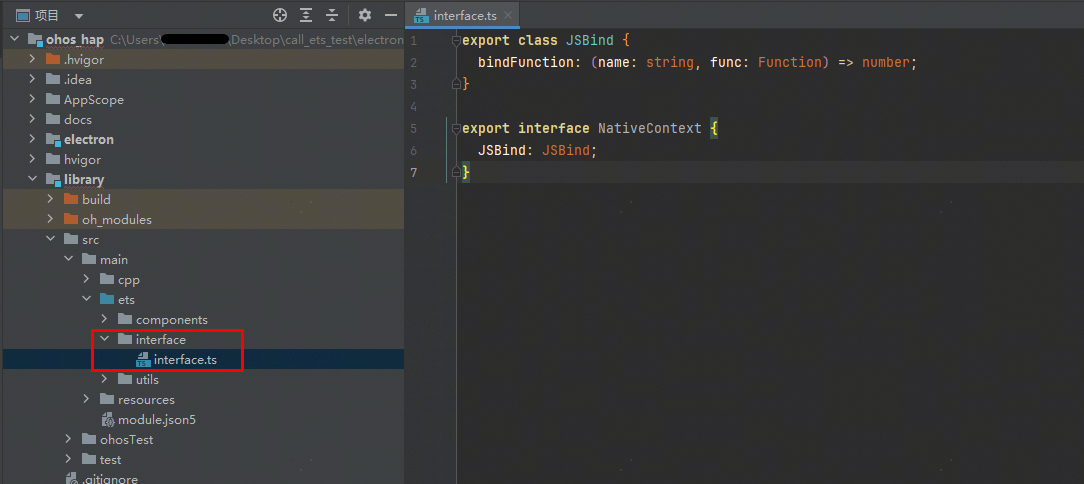The height and width of the screenshot is (484, 1084).
Task: Collapse the src folder
Action: [x=50, y=240]
